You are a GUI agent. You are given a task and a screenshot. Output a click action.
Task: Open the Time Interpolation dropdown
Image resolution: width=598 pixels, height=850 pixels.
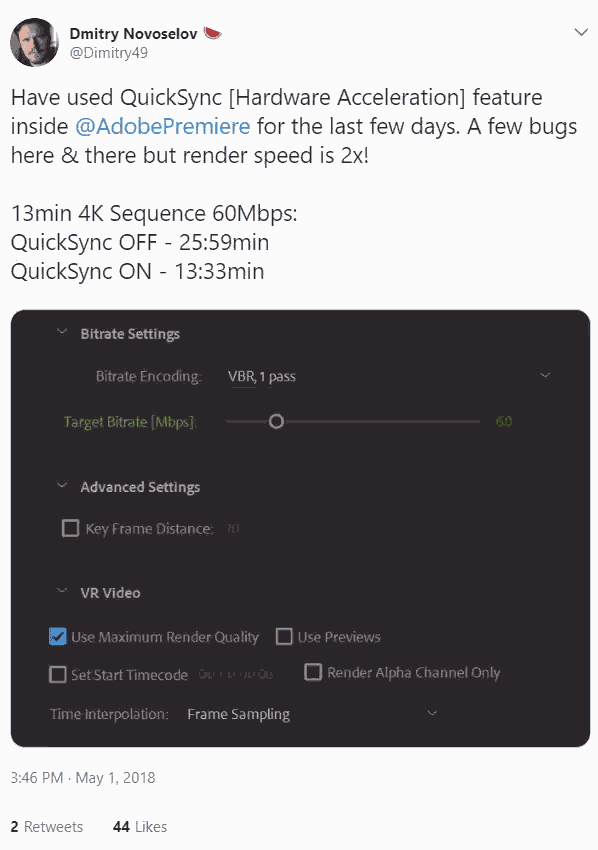coord(312,714)
